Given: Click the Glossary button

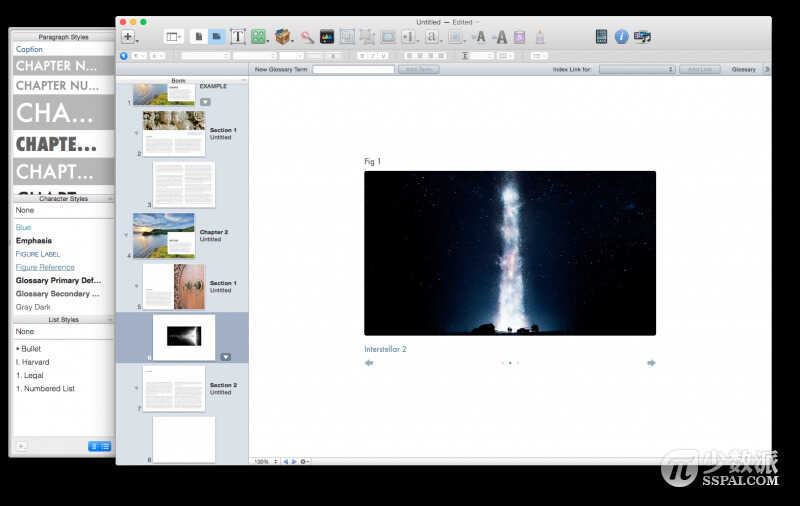Looking at the screenshot, I should pos(743,69).
